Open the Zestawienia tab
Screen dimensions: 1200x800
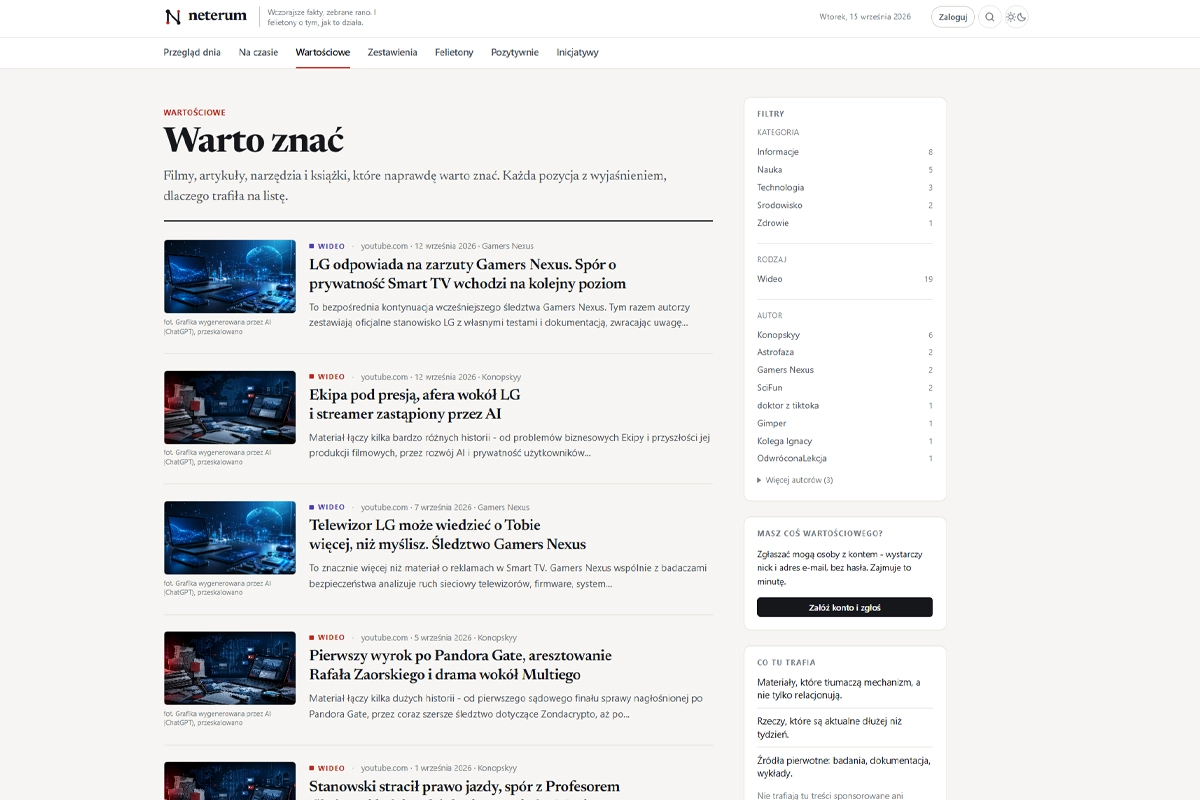[392, 52]
